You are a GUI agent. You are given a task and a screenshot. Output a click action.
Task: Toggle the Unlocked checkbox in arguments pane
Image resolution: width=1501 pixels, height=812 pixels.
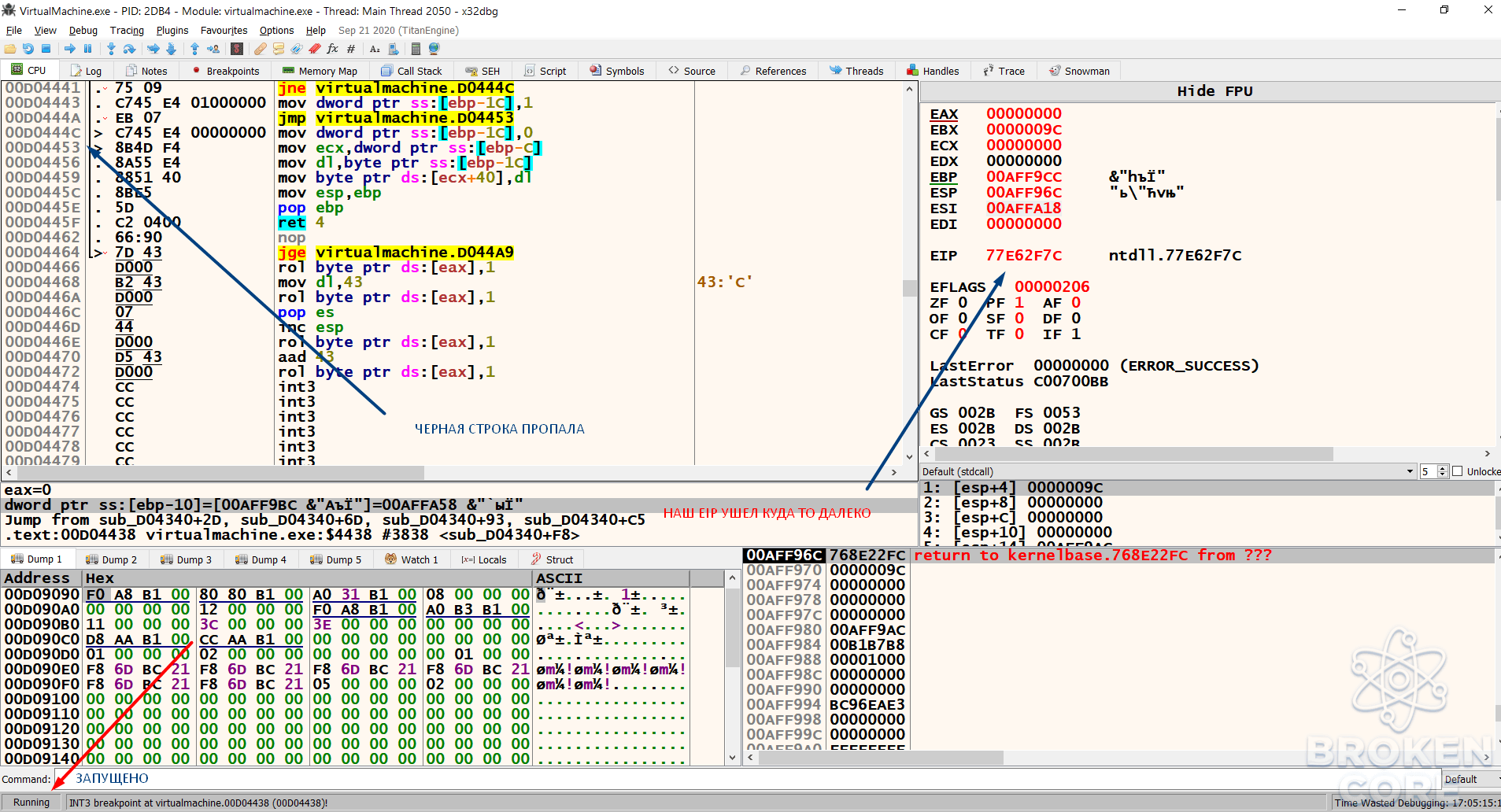(1457, 471)
